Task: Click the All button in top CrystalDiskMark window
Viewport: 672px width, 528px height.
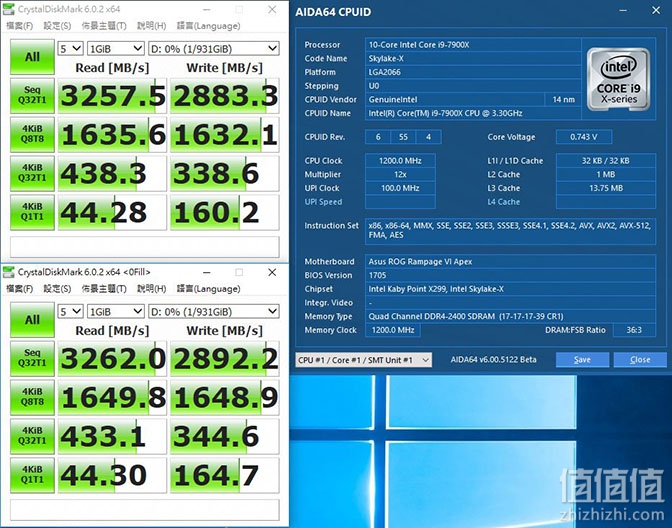Action: [x=32, y=57]
